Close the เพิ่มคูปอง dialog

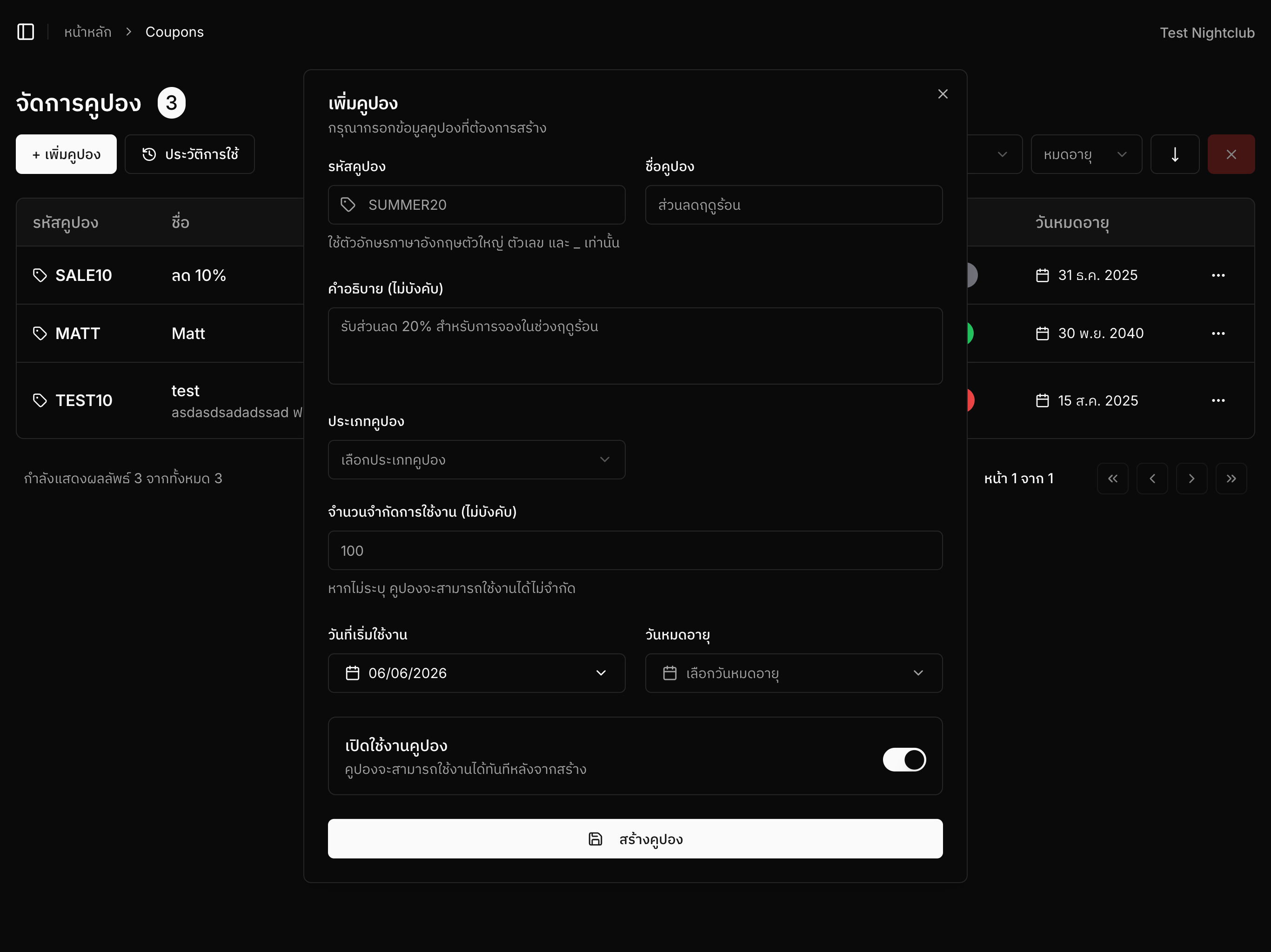pos(943,93)
